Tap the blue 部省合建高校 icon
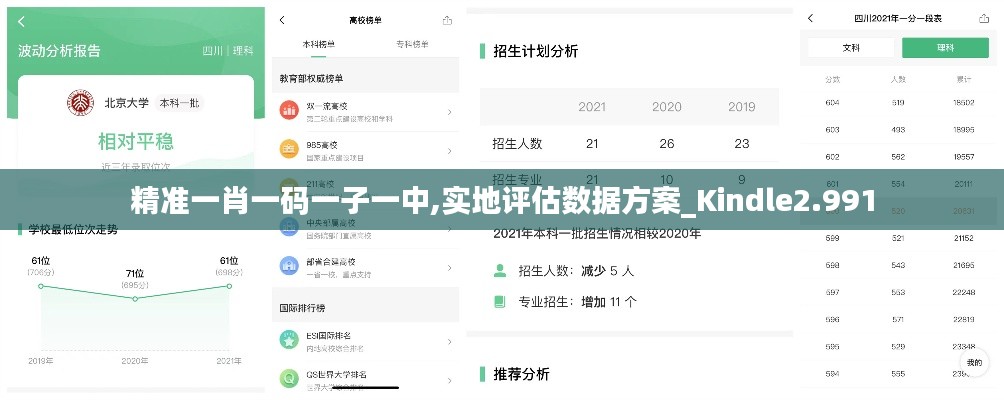Viewport: 1004px width, 400px height. tap(289, 266)
